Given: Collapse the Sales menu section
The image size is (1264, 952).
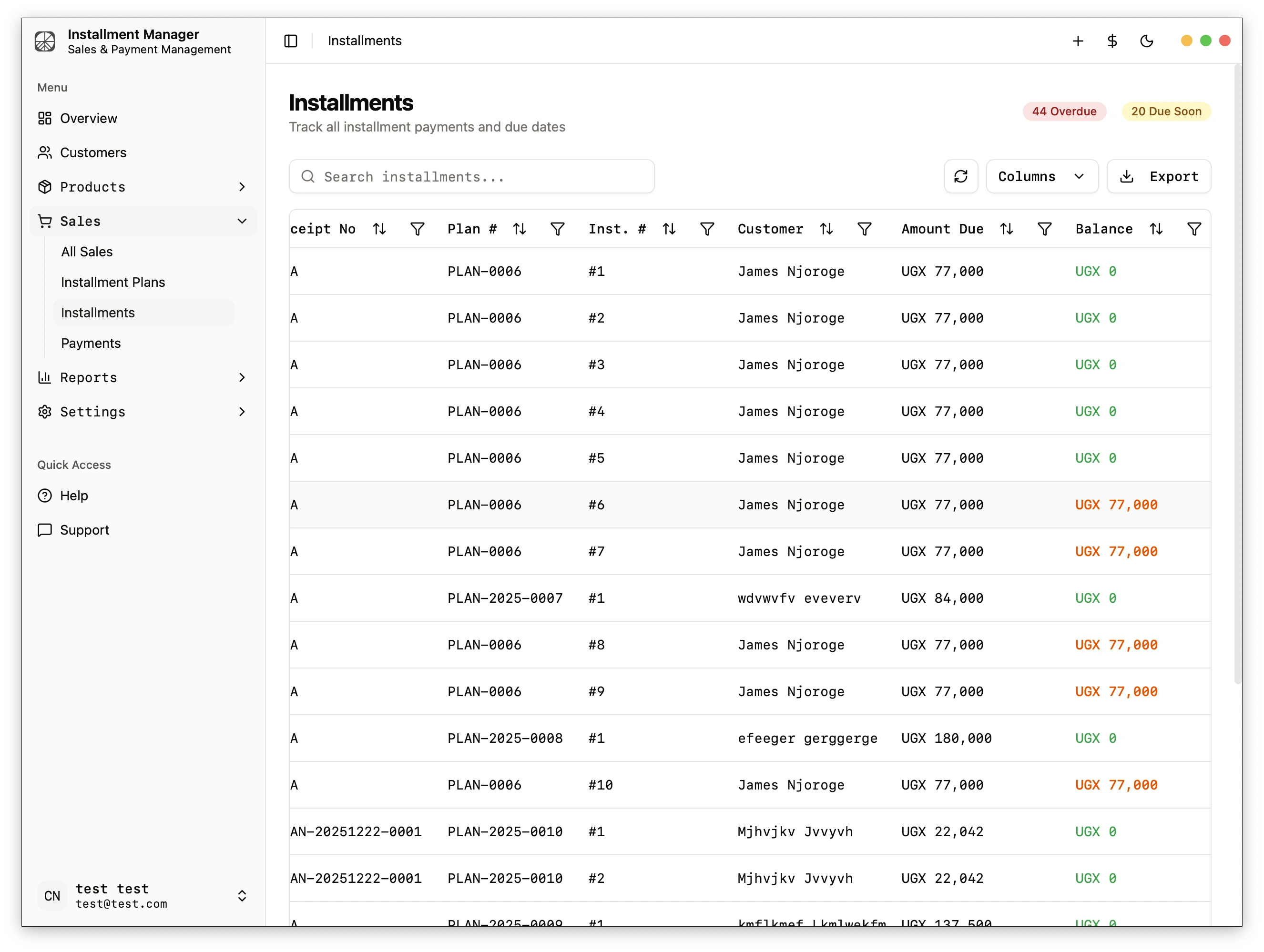Looking at the screenshot, I should pyautogui.click(x=143, y=221).
